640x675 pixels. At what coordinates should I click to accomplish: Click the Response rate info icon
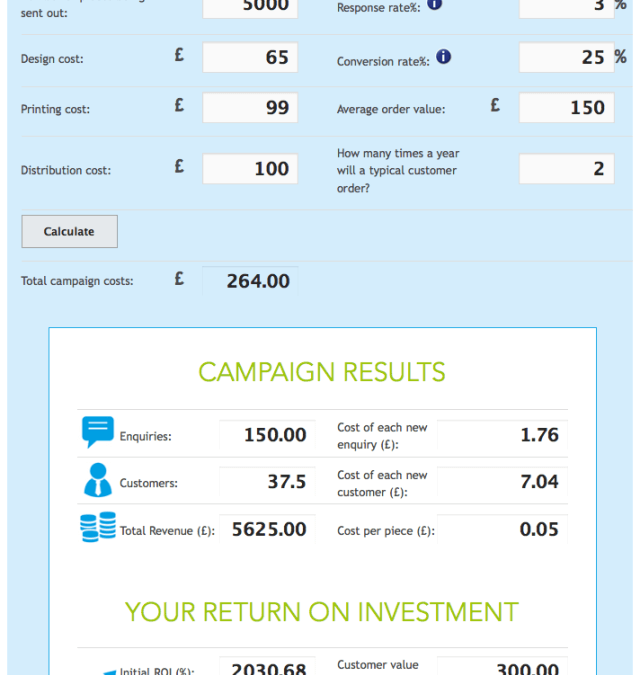(434, 4)
